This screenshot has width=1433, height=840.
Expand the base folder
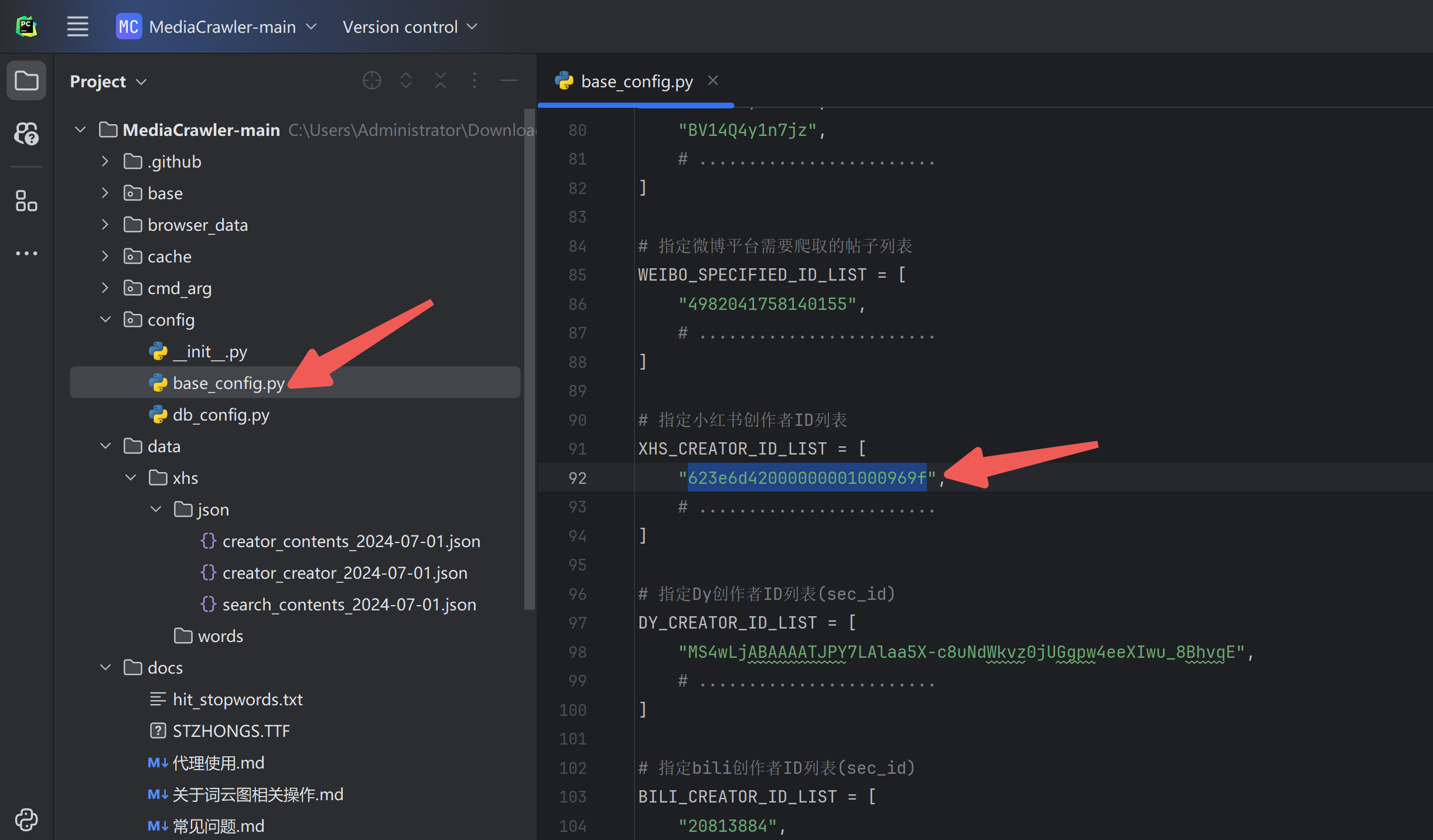105,193
